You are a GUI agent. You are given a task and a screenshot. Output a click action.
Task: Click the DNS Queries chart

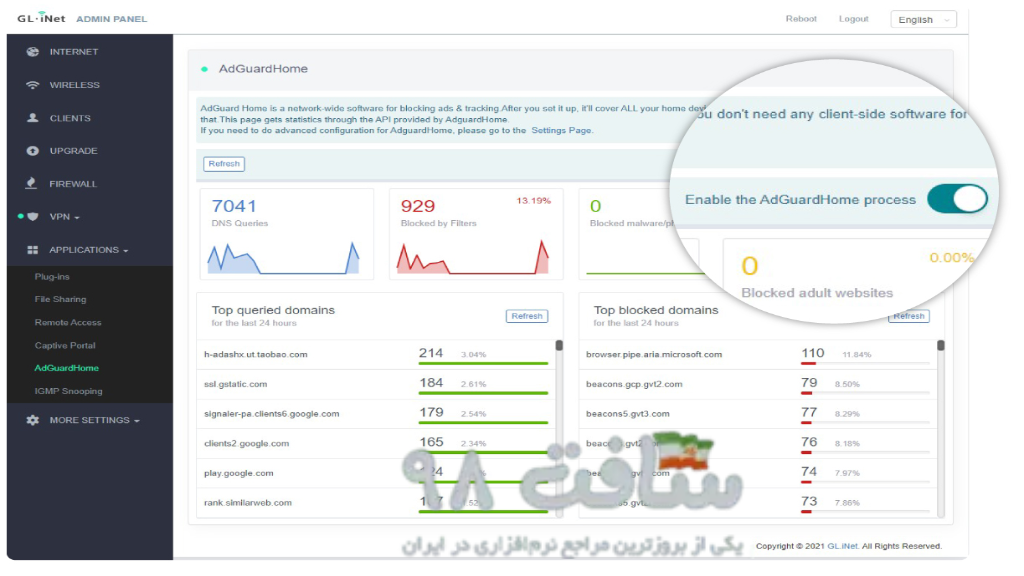(x=283, y=258)
